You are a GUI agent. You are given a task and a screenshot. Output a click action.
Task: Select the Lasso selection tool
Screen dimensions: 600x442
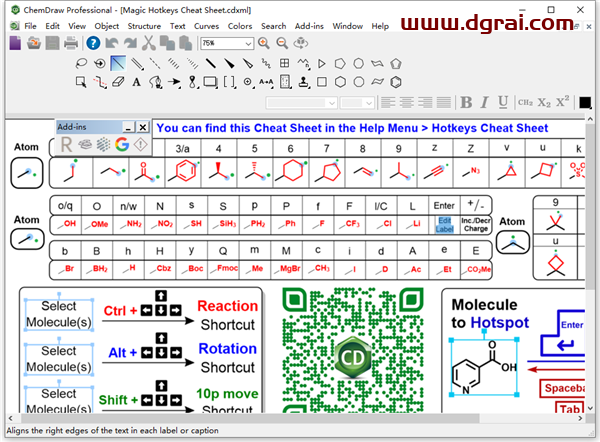click(83, 63)
